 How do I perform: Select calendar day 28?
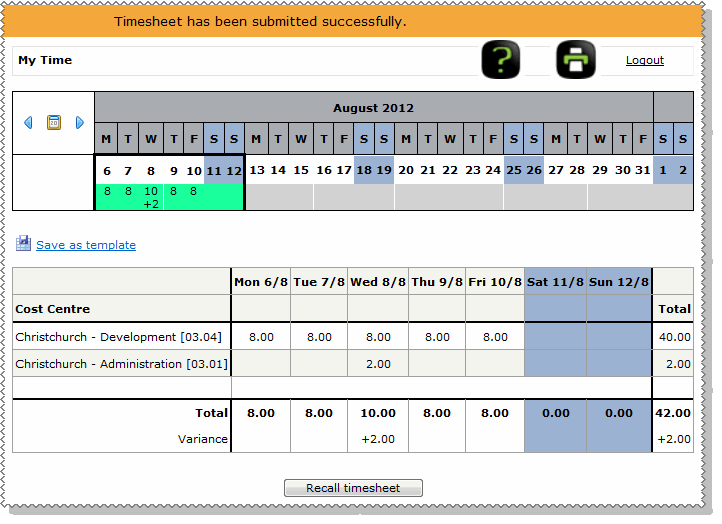click(x=577, y=170)
